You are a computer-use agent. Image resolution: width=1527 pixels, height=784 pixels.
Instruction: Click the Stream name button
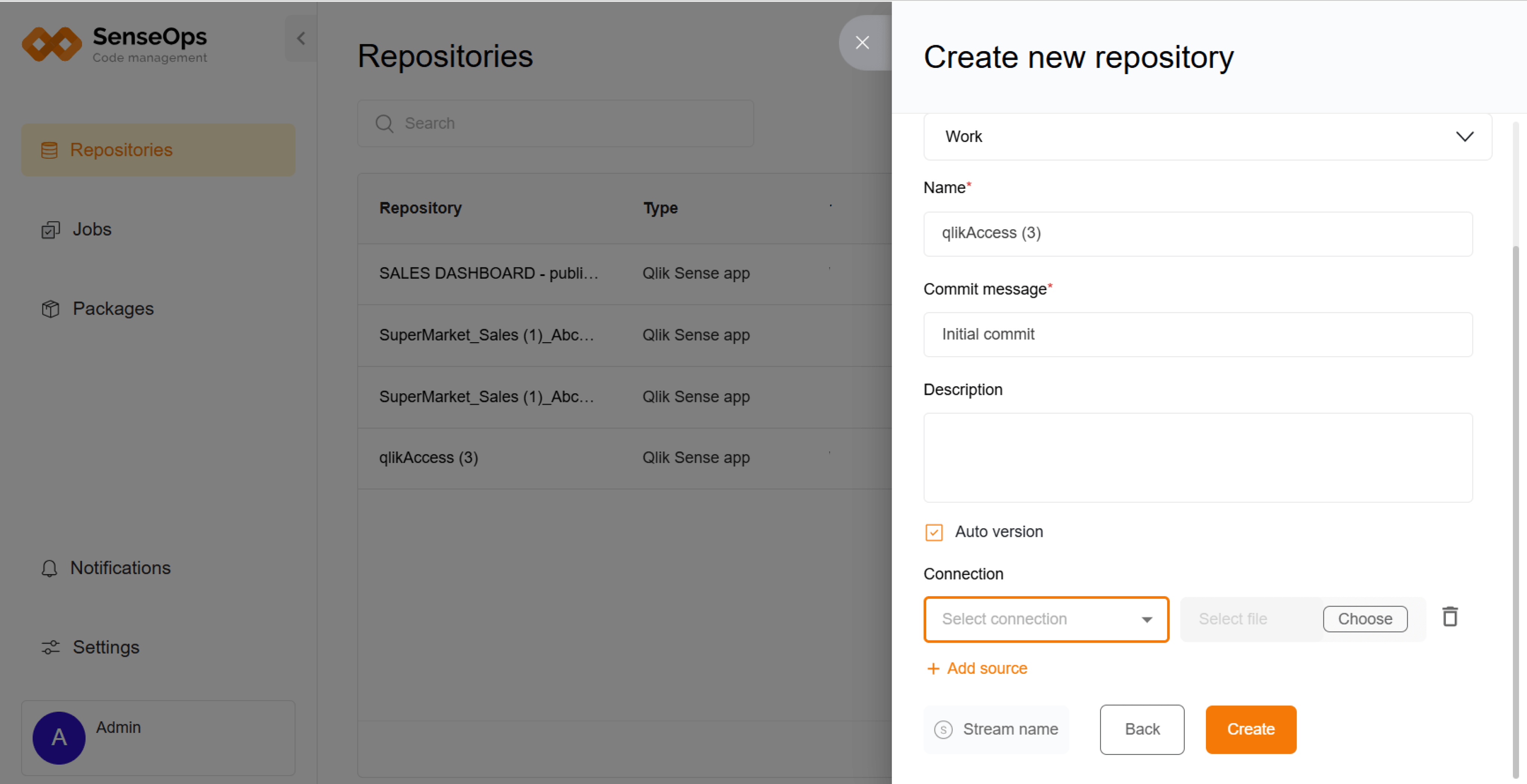click(996, 730)
